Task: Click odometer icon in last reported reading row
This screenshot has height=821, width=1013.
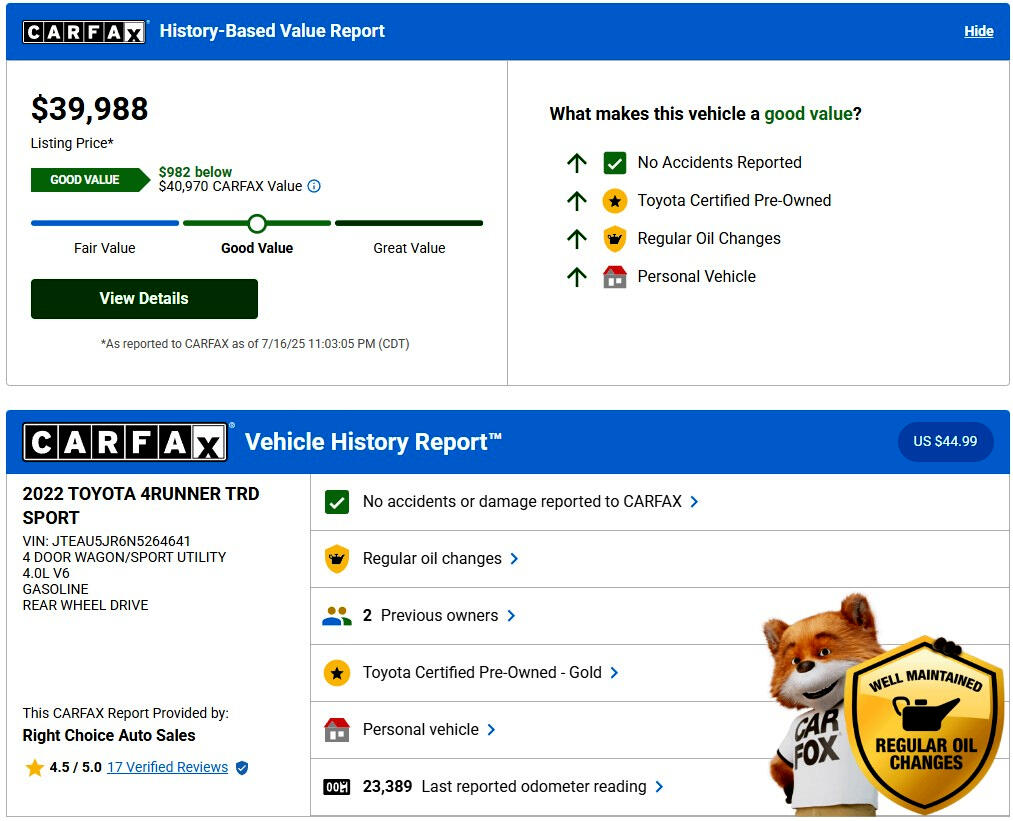Action: pos(337,787)
